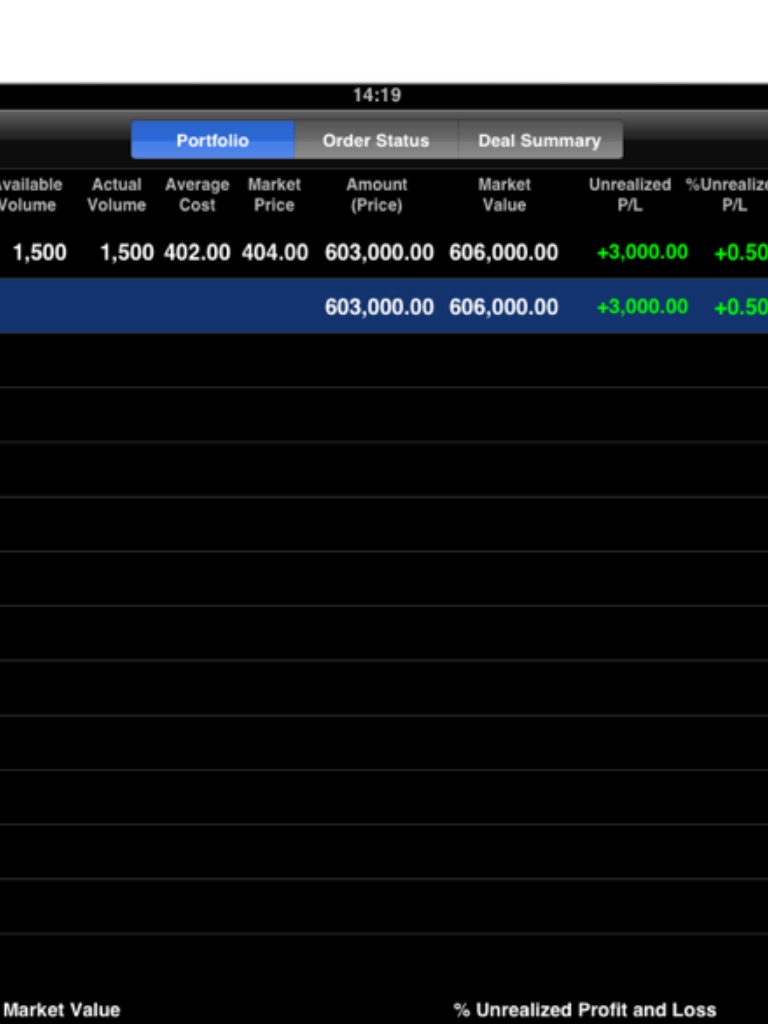Click the Unrealized P/L column header
This screenshot has height=1024, width=768.
click(x=630, y=195)
